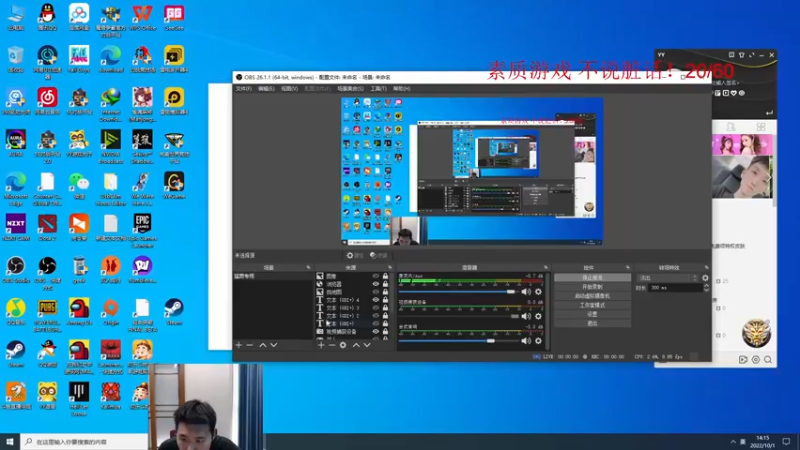Add a new scene with plus icon
Viewport: 800px width, 450px height.
pyautogui.click(x=238, y=345)
